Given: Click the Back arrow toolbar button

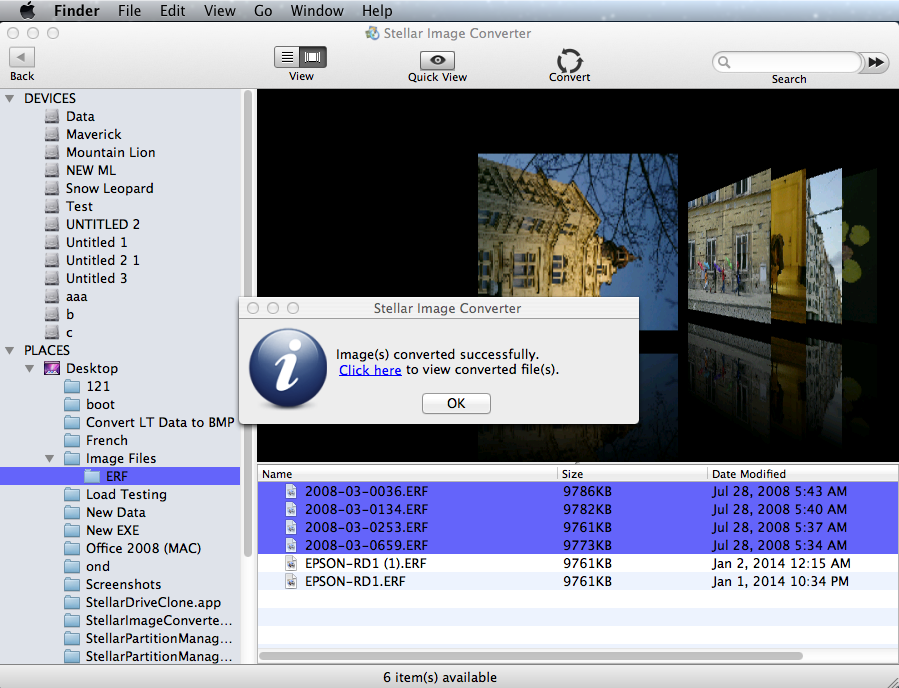Looking at the screenshot, I should (x=22, y=57).
